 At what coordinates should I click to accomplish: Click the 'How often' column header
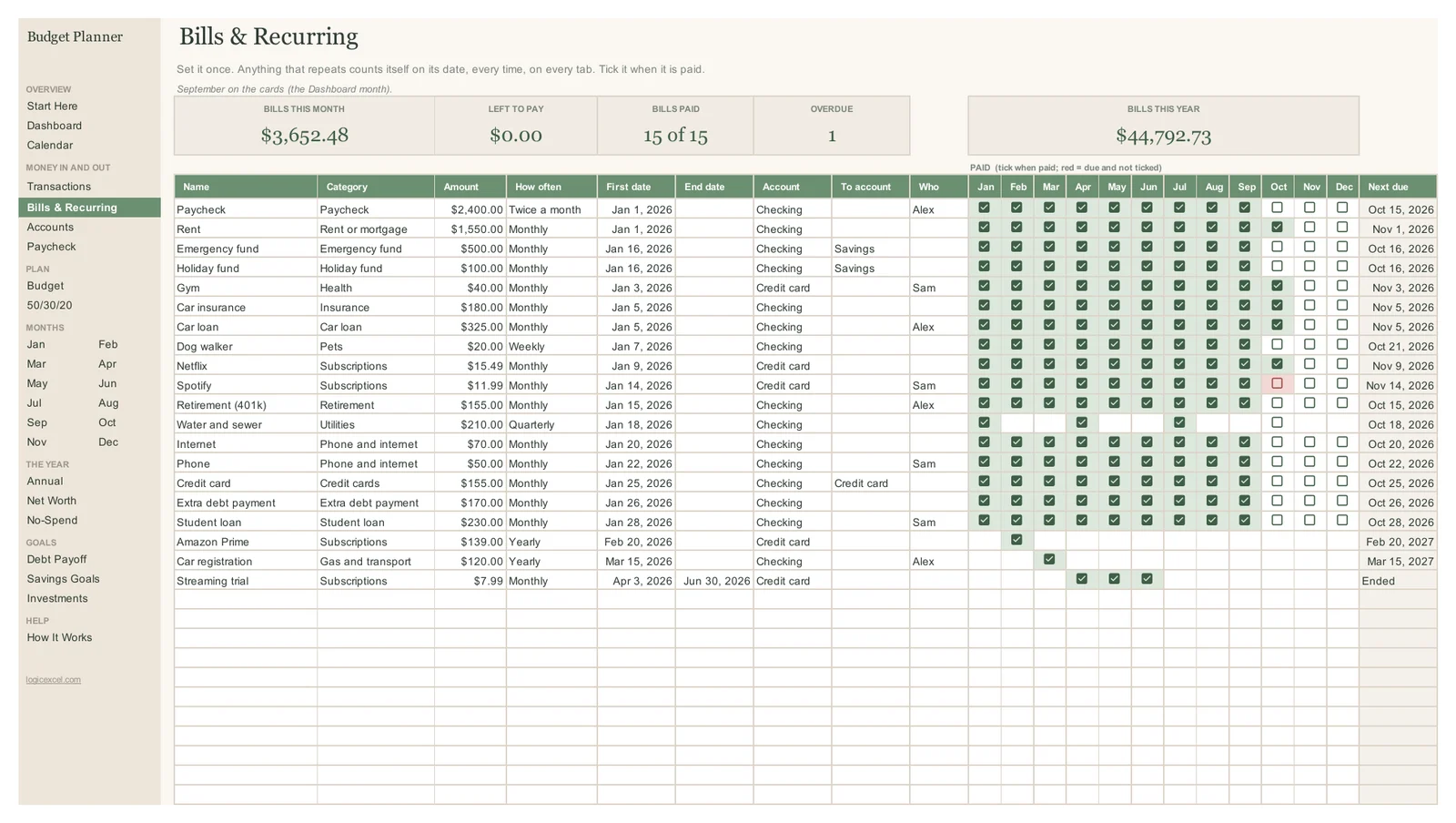(551, 187)
